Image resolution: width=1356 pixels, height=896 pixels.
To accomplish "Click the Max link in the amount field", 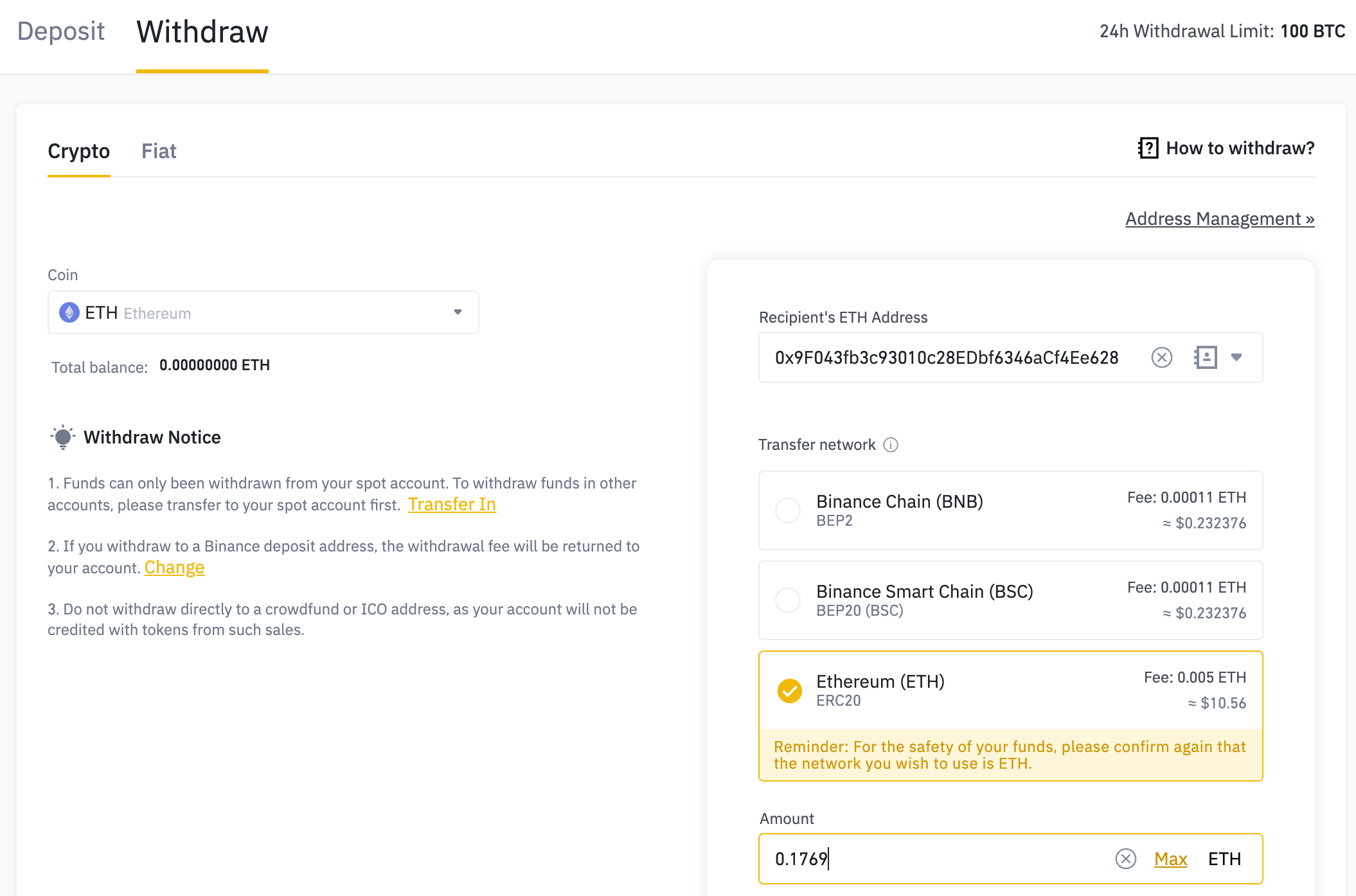I will (x=1170, y=859).
